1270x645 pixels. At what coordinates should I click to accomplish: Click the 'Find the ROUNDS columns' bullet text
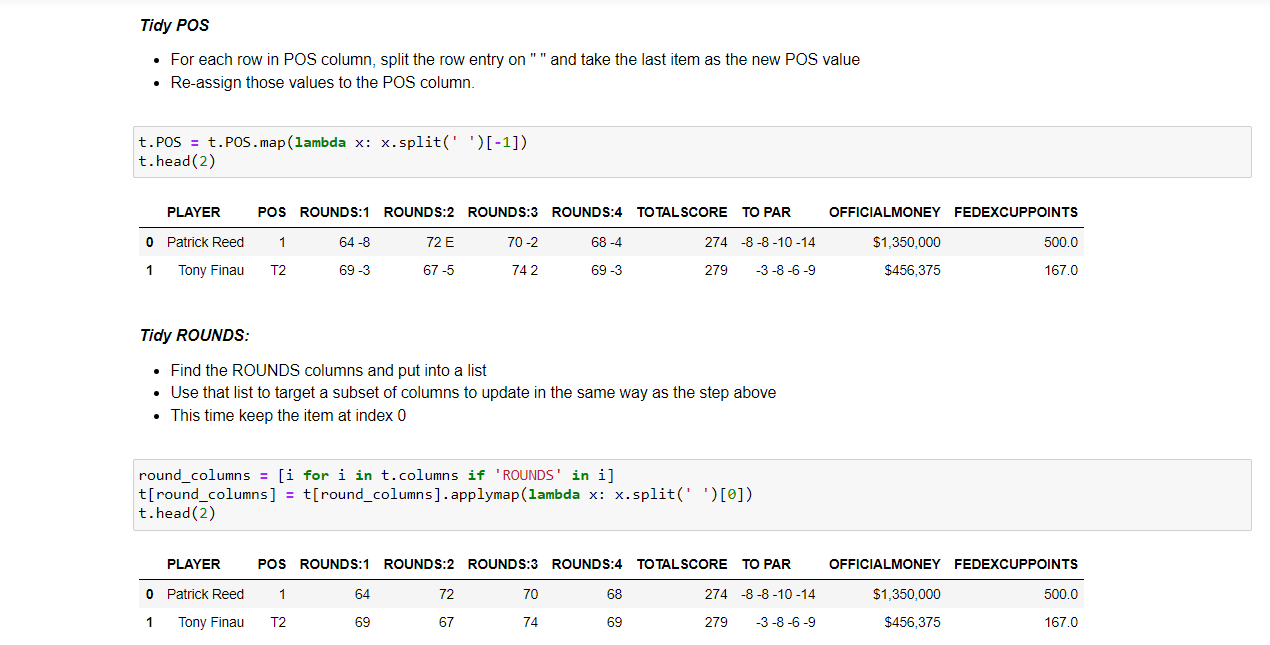(x=329, y=370)
